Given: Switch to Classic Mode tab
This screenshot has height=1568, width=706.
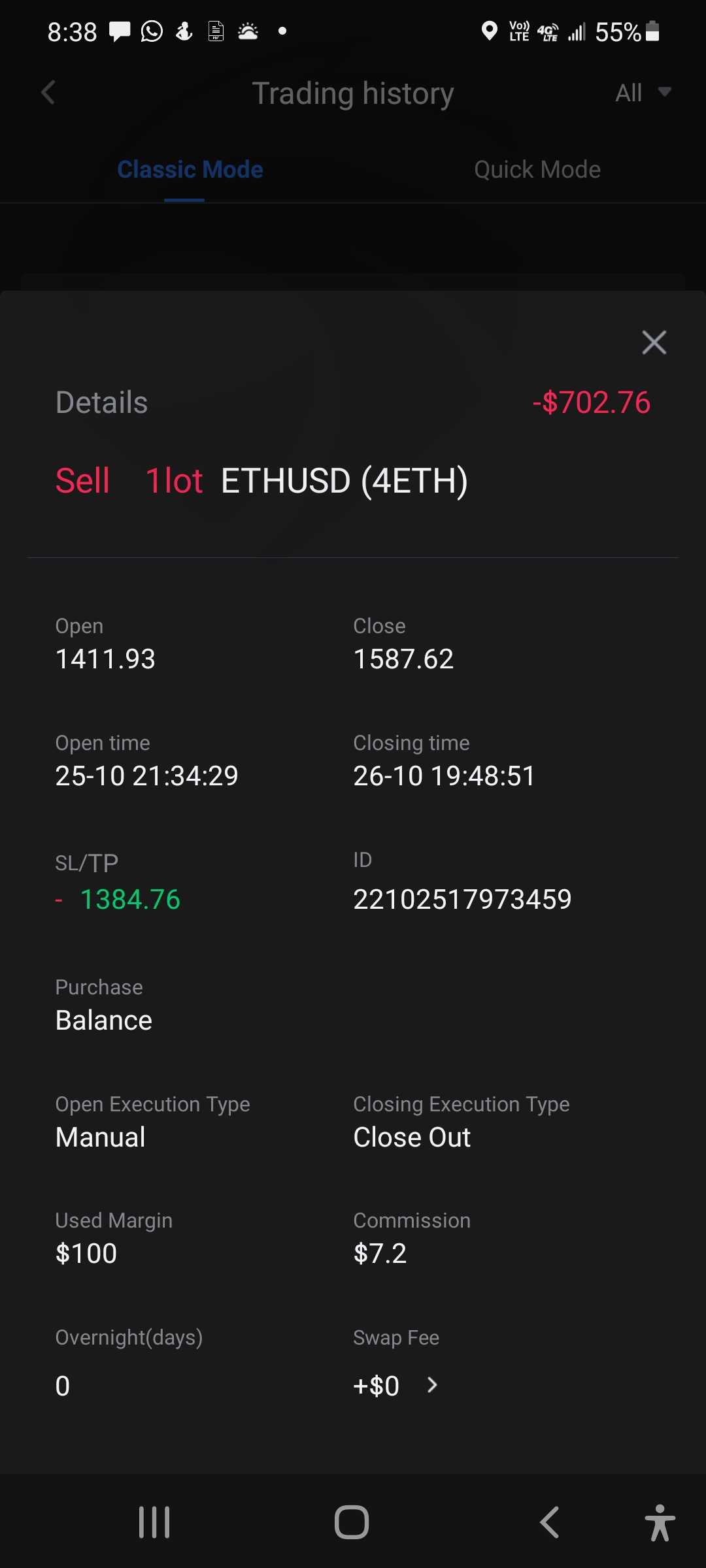Looking at the screenshot, I should (190, 170).
